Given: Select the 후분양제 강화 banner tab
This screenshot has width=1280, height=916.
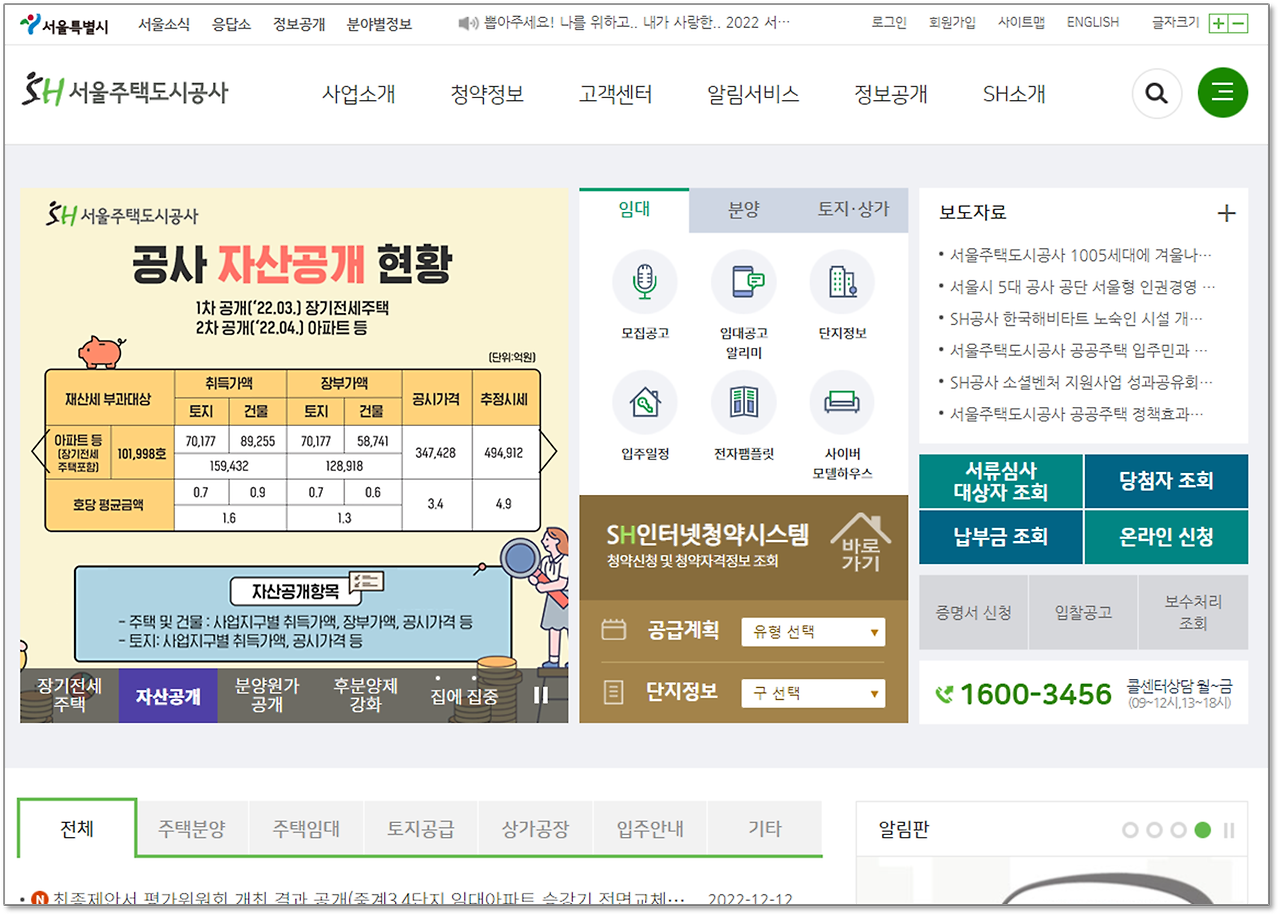Looking at the screenshot, I should (365, 695).
